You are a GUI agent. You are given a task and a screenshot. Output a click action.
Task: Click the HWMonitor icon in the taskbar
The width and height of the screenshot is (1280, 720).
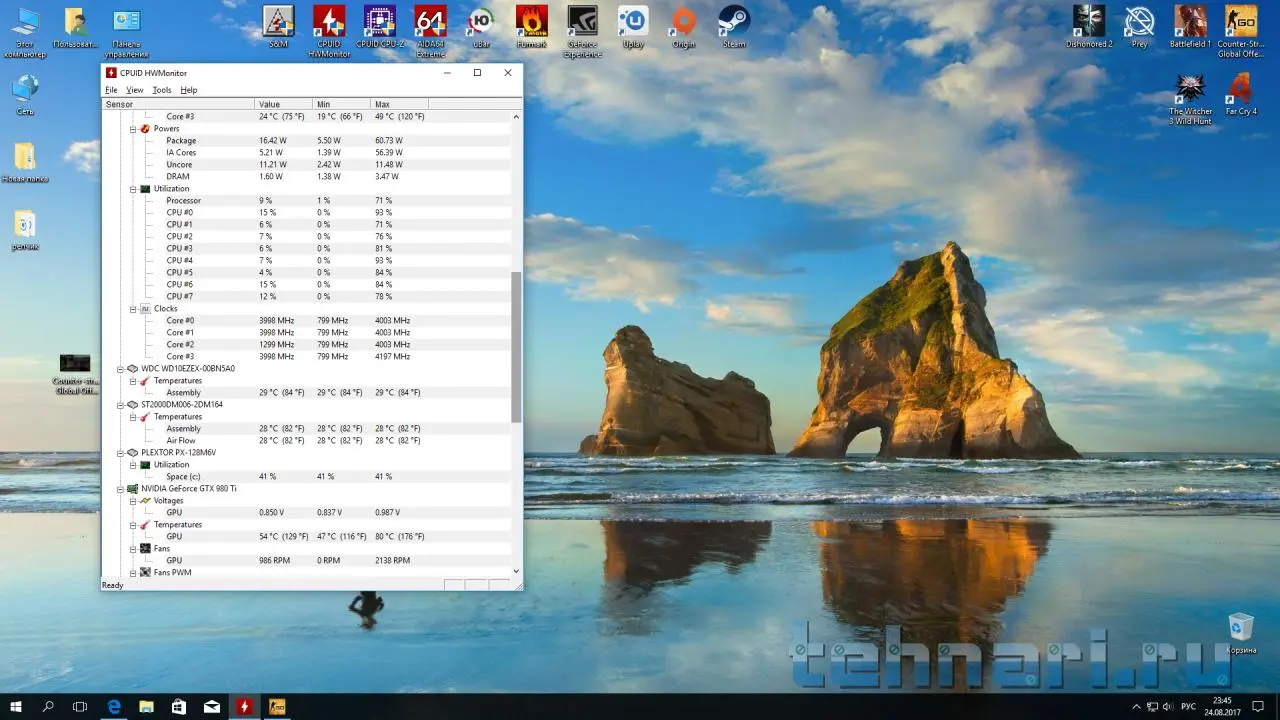[x=244, y=706]
